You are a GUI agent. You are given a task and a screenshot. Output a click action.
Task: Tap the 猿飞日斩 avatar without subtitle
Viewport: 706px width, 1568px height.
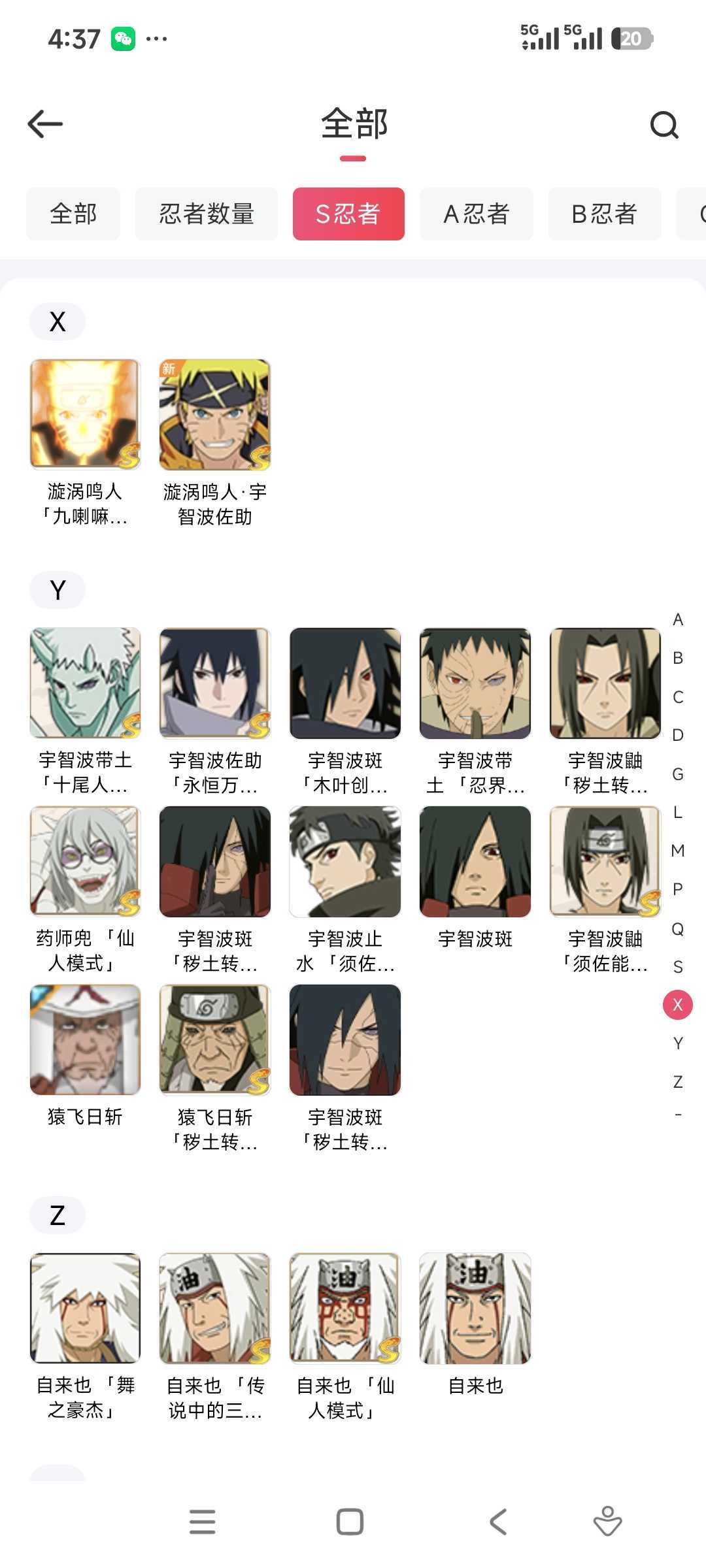[x=85, y=1039]
